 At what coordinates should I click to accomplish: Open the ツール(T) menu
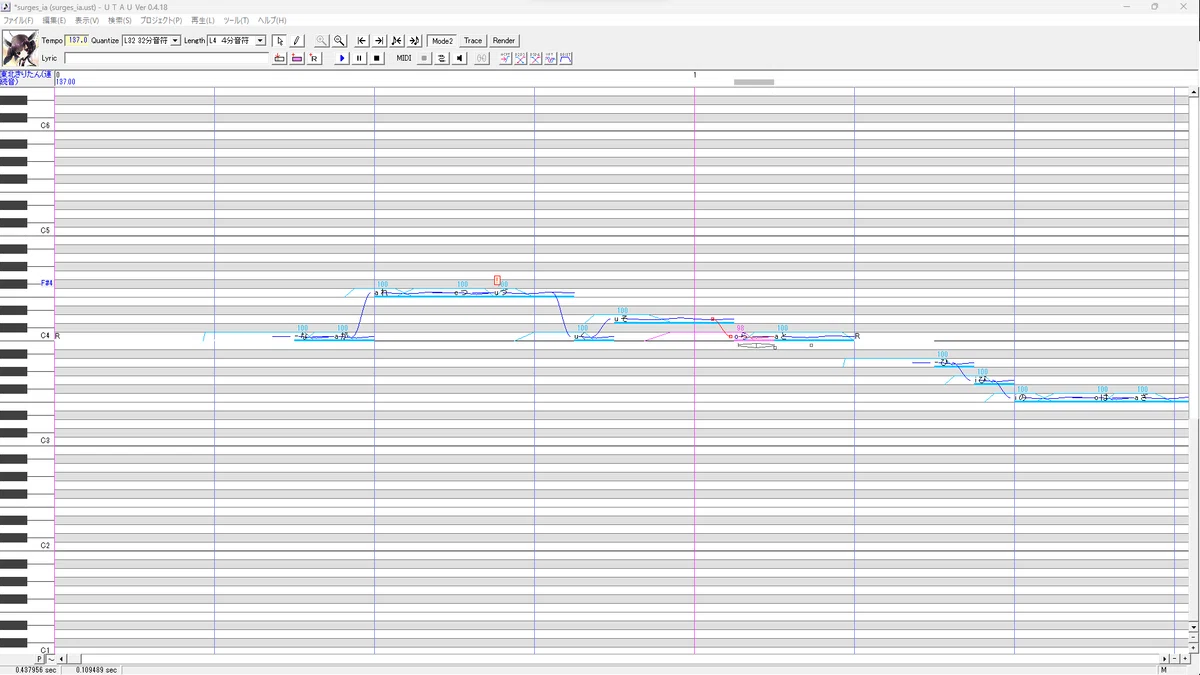tap(236, 21)
